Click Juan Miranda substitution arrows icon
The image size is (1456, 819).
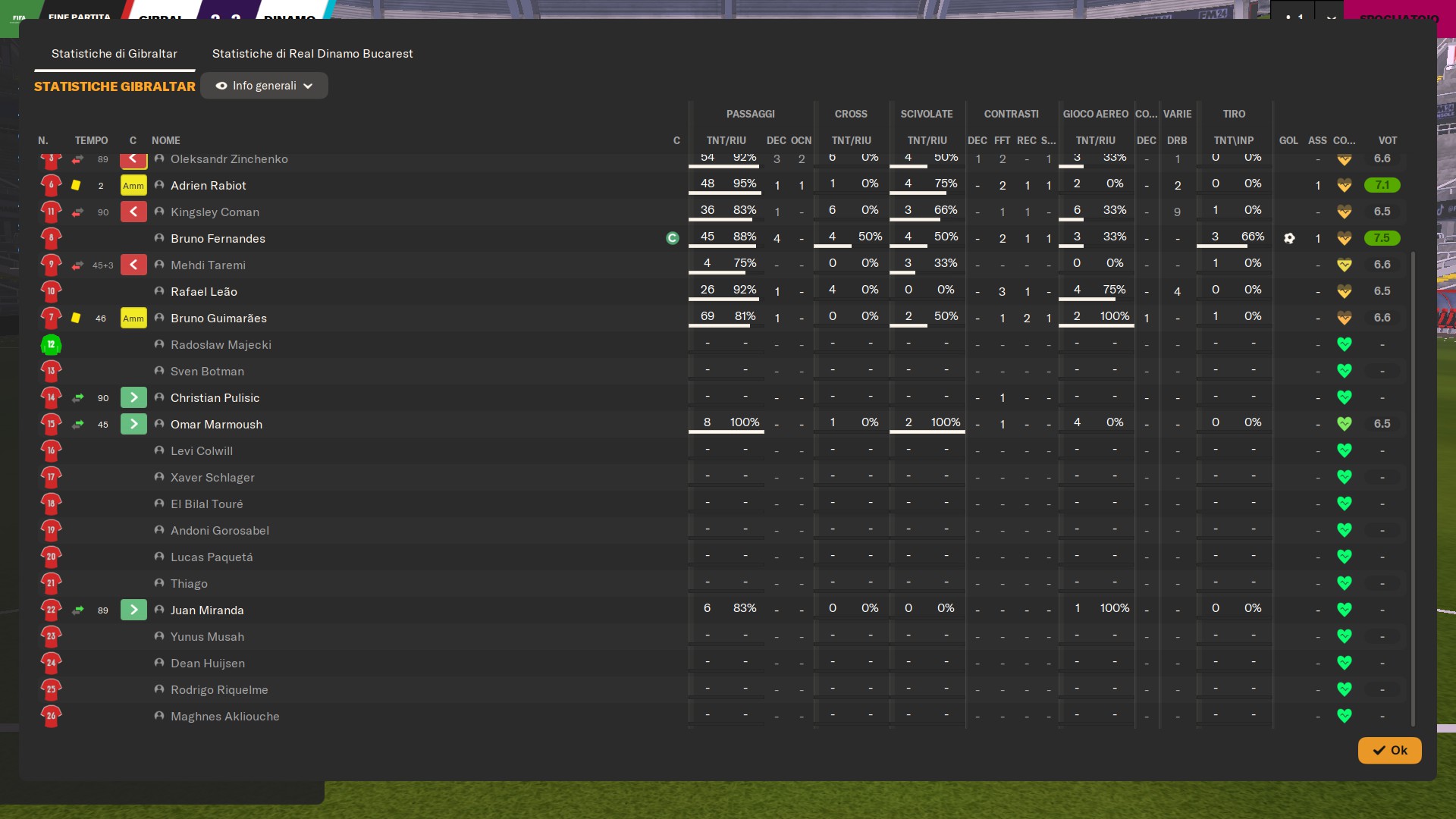[78, 610]
